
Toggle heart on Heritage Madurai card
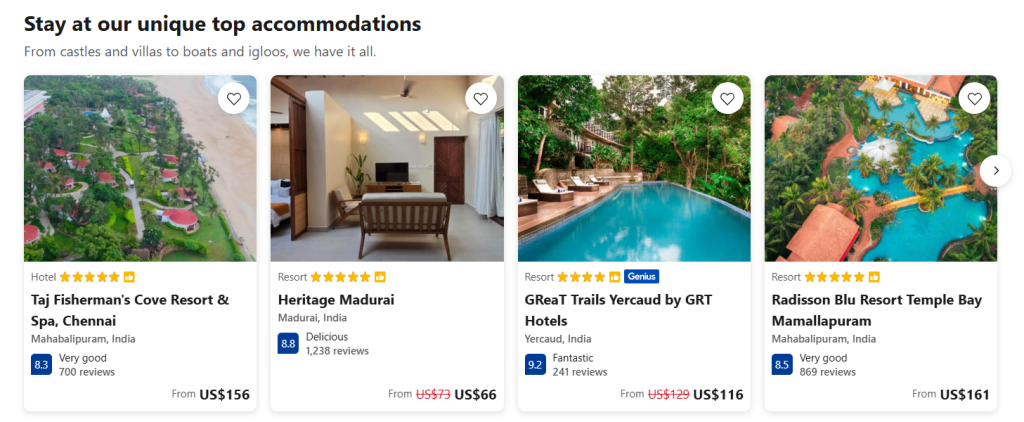(481, 98)
